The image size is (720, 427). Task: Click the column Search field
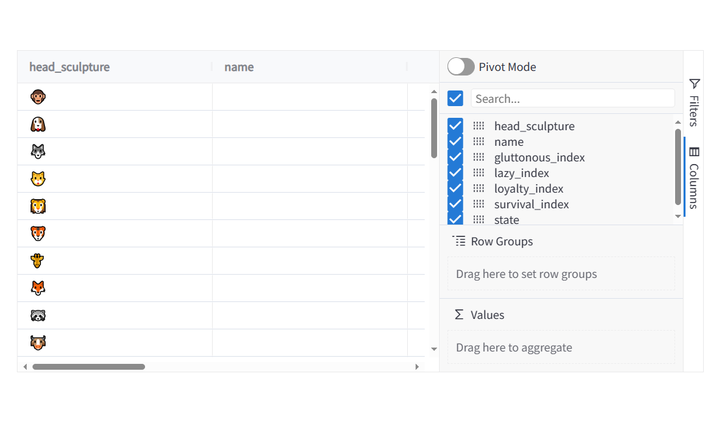pos(572,98)
